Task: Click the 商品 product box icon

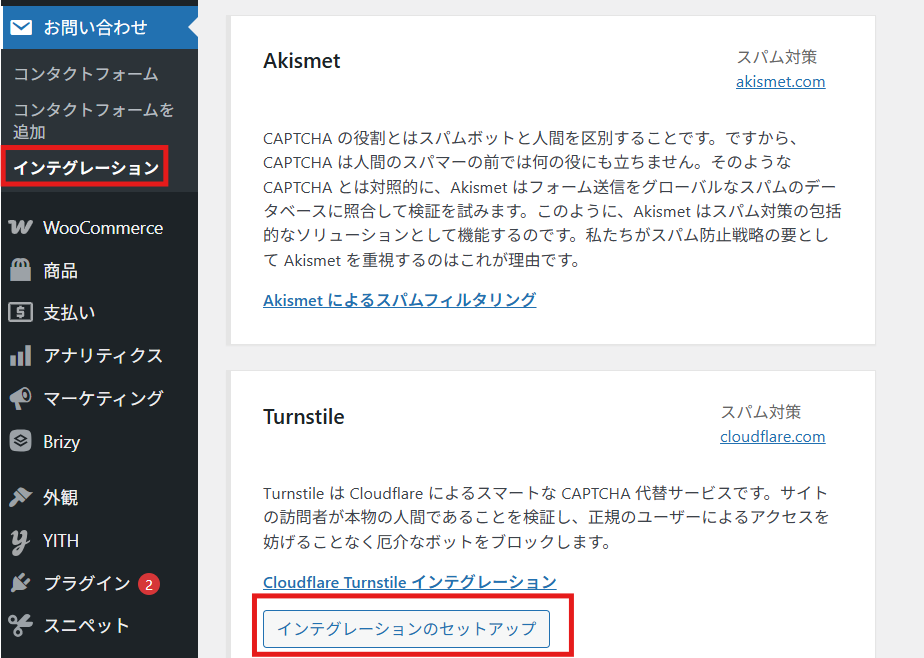Action: [20, 270]
